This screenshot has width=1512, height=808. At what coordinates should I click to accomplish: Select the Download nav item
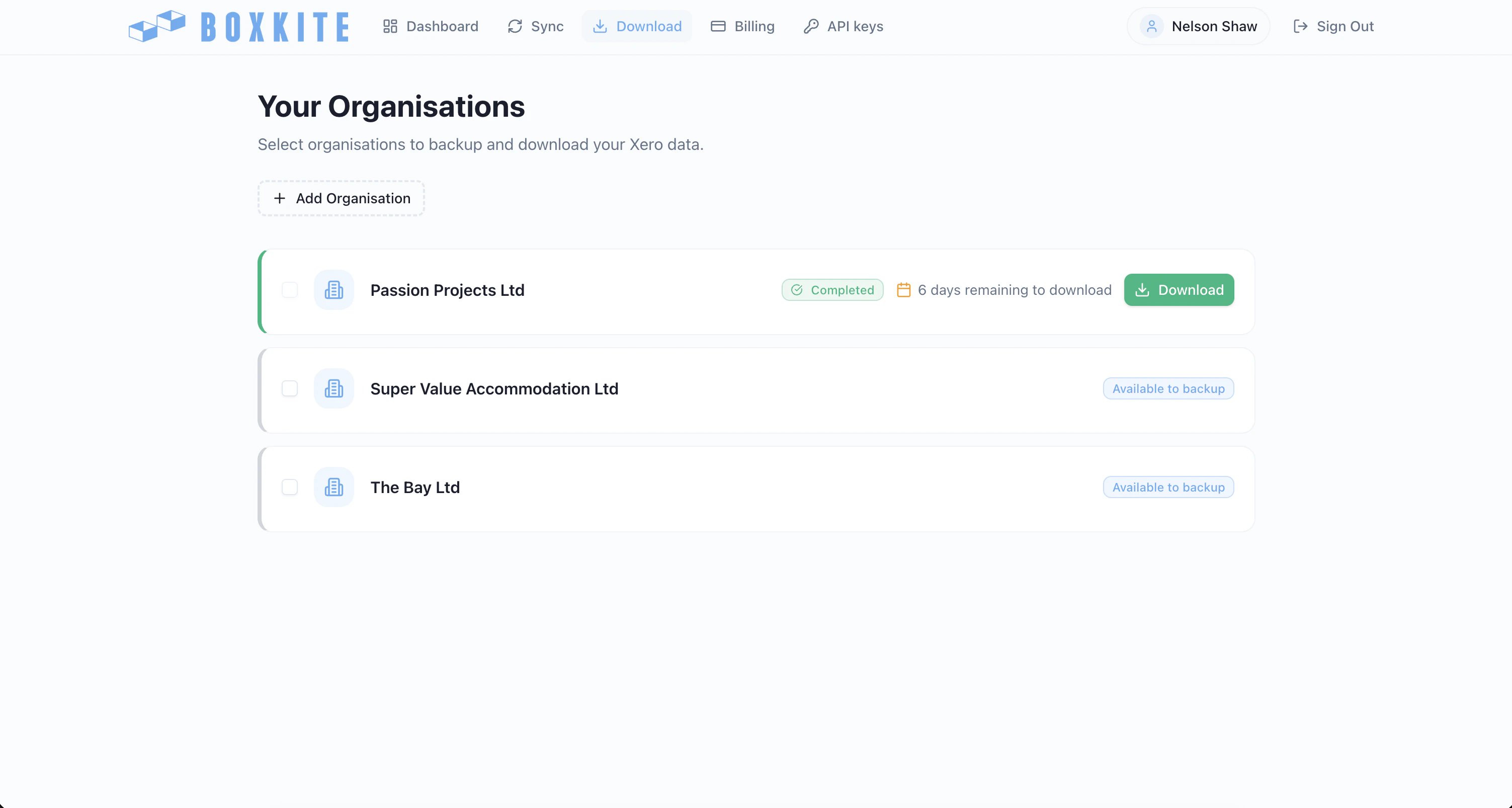pyautogui.click(x=637, y=27)
